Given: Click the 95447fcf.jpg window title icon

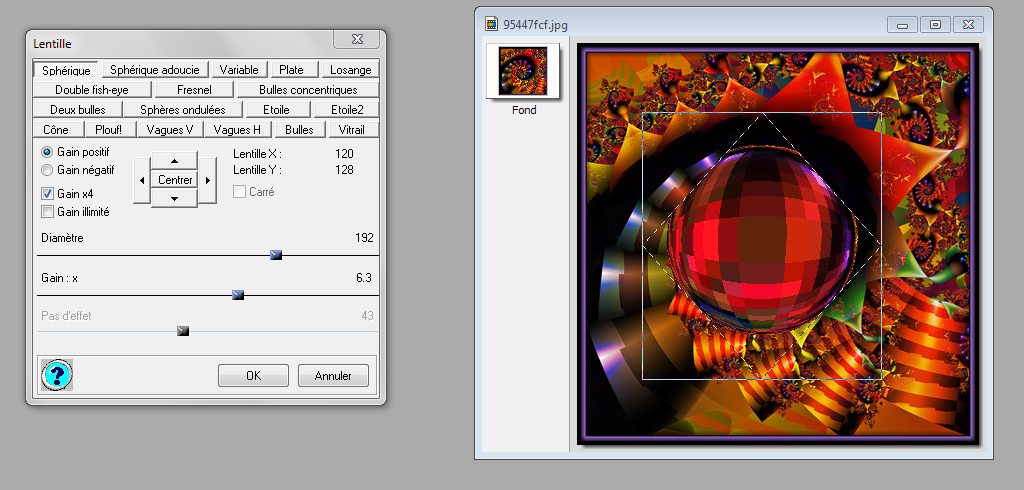Looking at the screenshot, I should pyautogui.click(x=491, y=24).
